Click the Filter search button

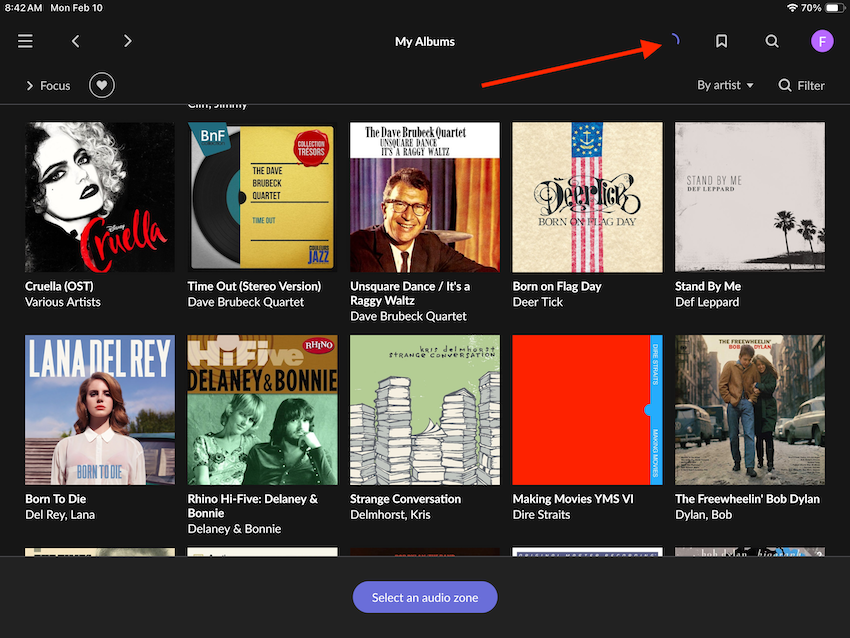(801, 86)
